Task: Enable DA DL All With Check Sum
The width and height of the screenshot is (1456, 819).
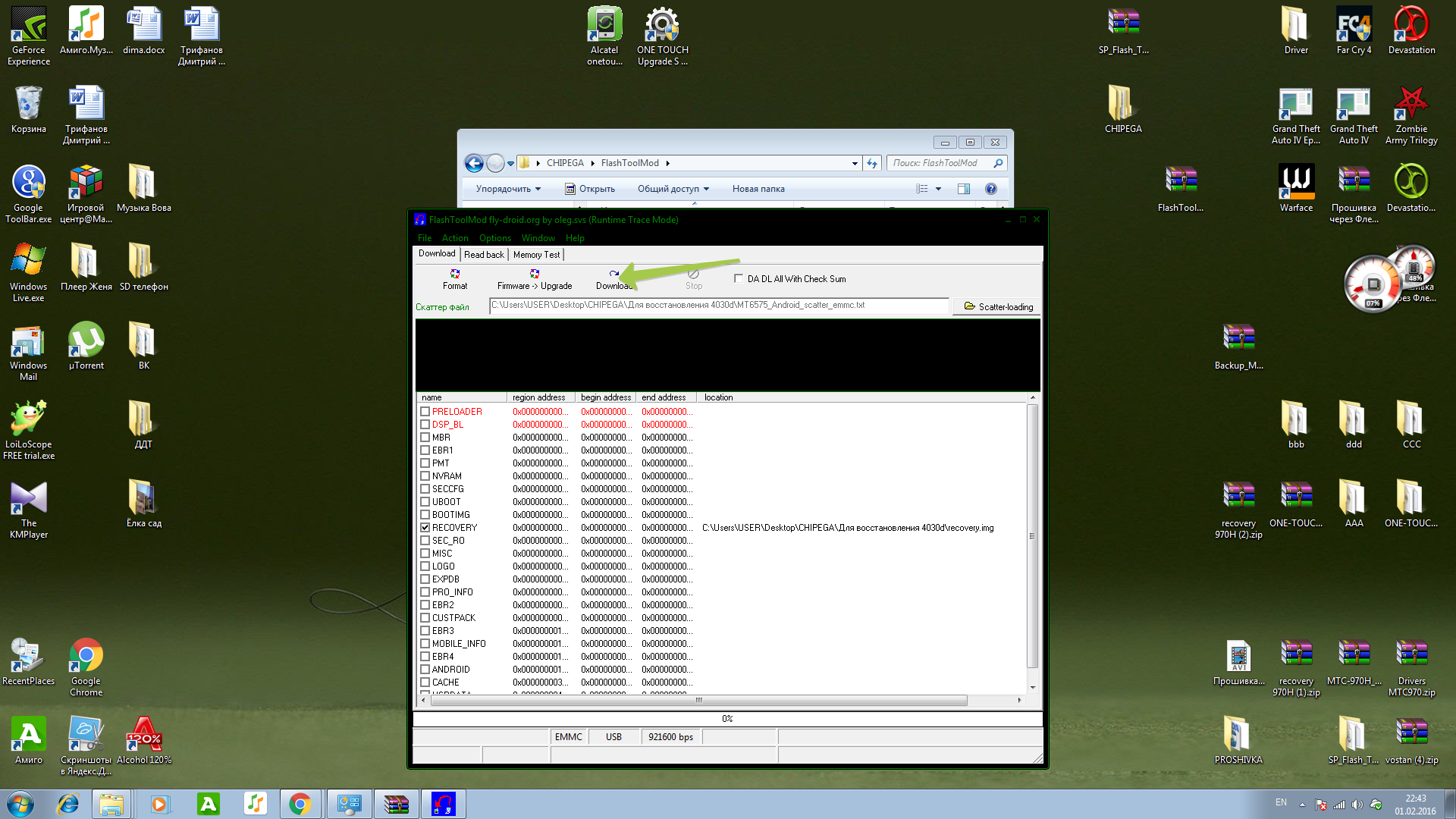Action: (739, 278)
